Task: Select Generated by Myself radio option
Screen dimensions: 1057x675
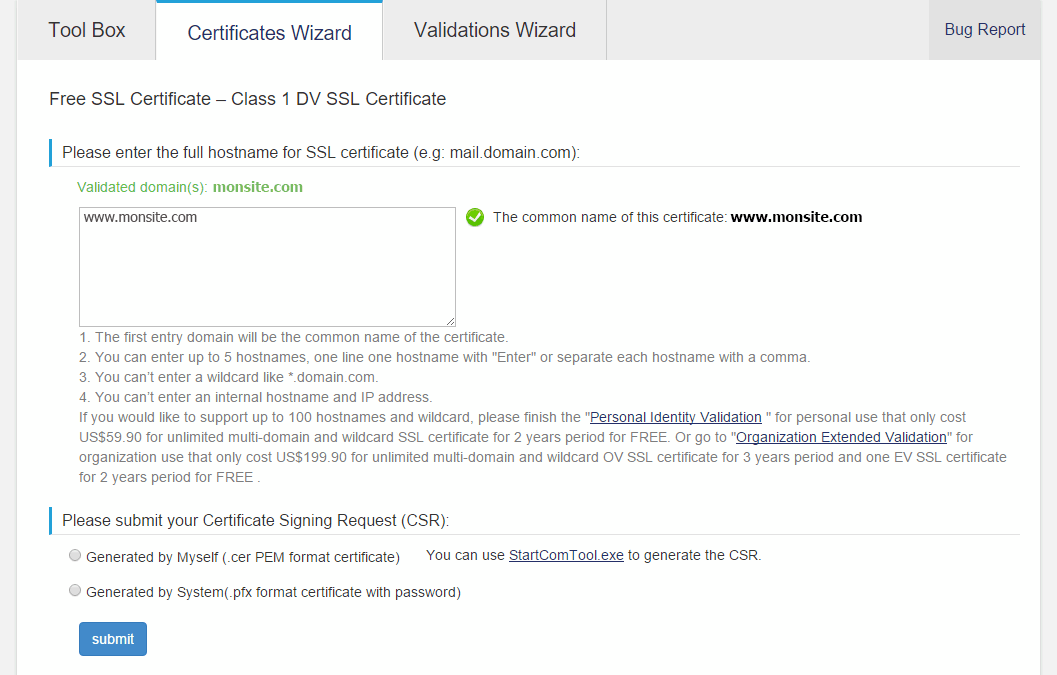Action: [x=75, y=555]
